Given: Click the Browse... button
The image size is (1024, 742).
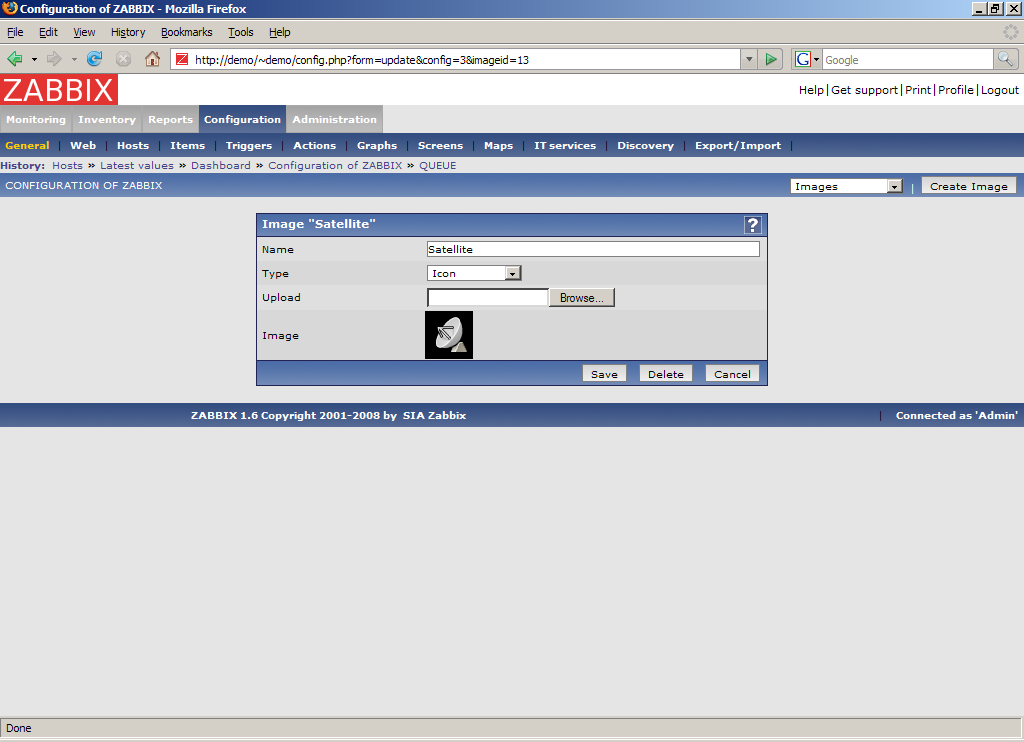Looking at the screenshot, I should point(581,298).
